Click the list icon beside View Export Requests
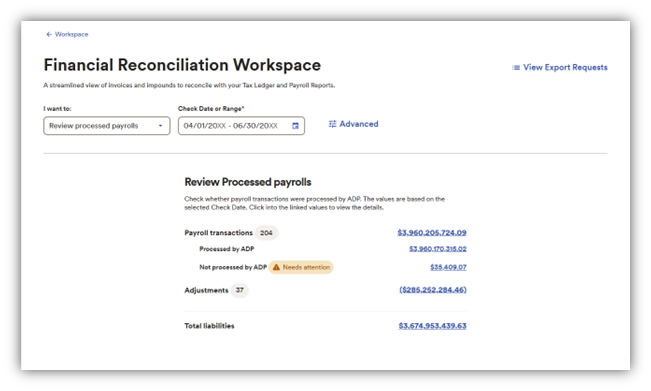Screen dimensions: 651x391 pyautogui.click(x=516, y=68)
